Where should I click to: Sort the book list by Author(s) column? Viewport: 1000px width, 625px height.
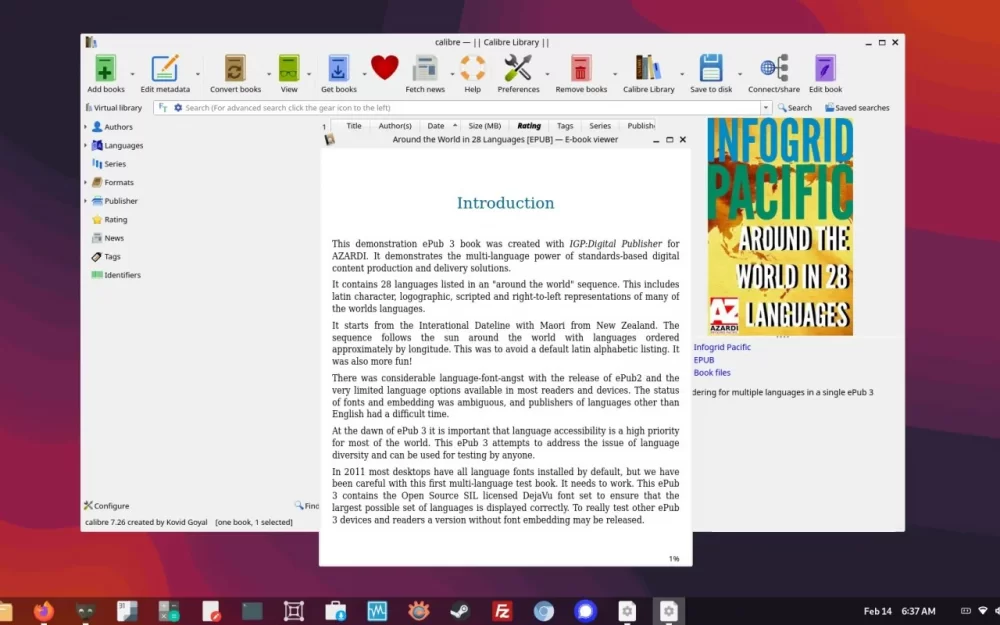(395, 126)
